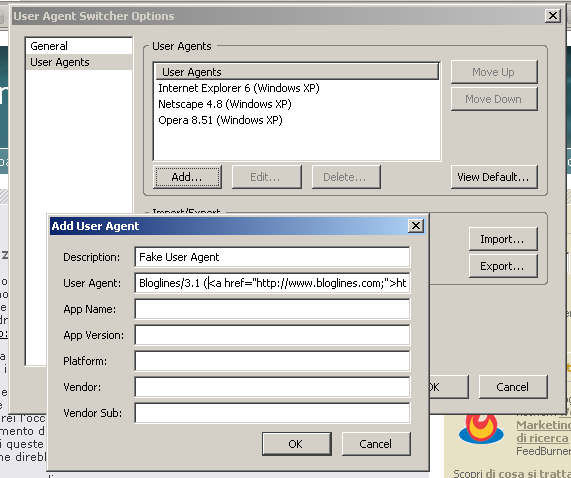
Task: Select Netscape 4.8 (Windows XP) entry
Action: (x=296, y=104)
